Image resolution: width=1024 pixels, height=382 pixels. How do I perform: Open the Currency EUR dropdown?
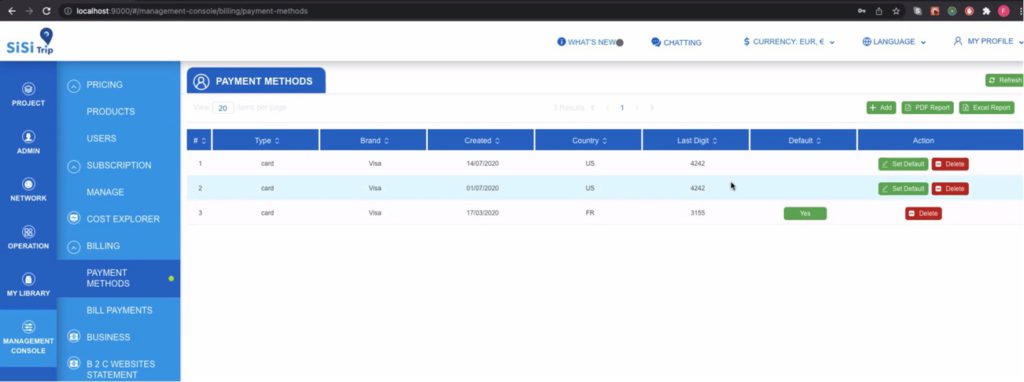pos(789,42)
